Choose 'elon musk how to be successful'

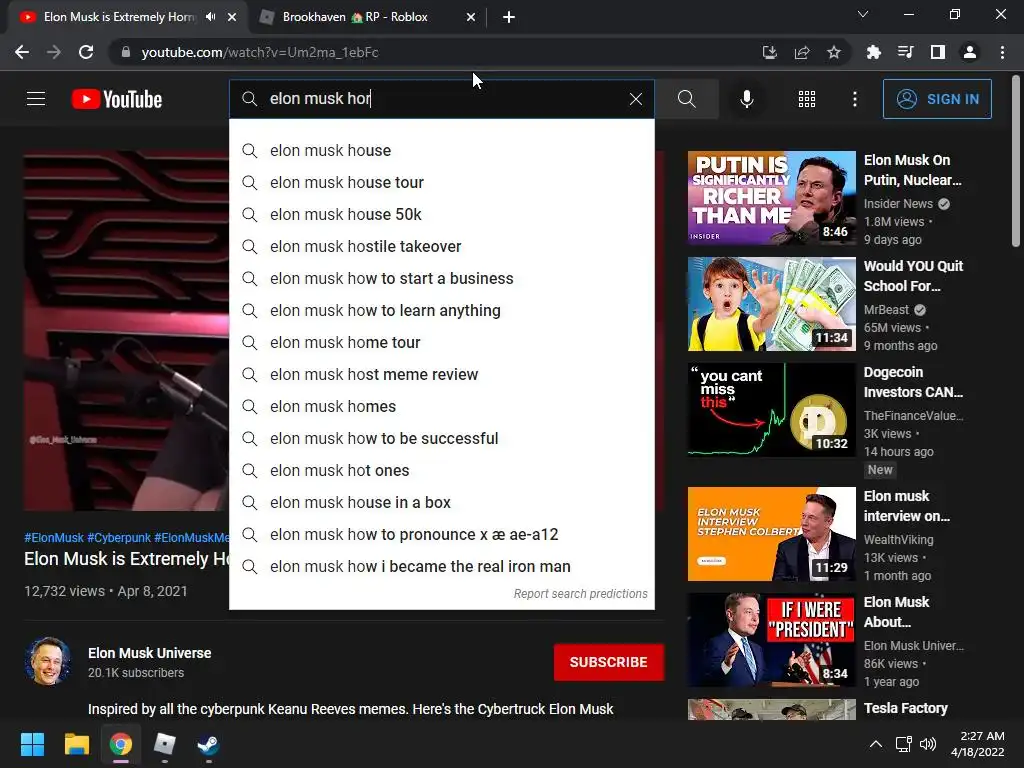(441, 438)
